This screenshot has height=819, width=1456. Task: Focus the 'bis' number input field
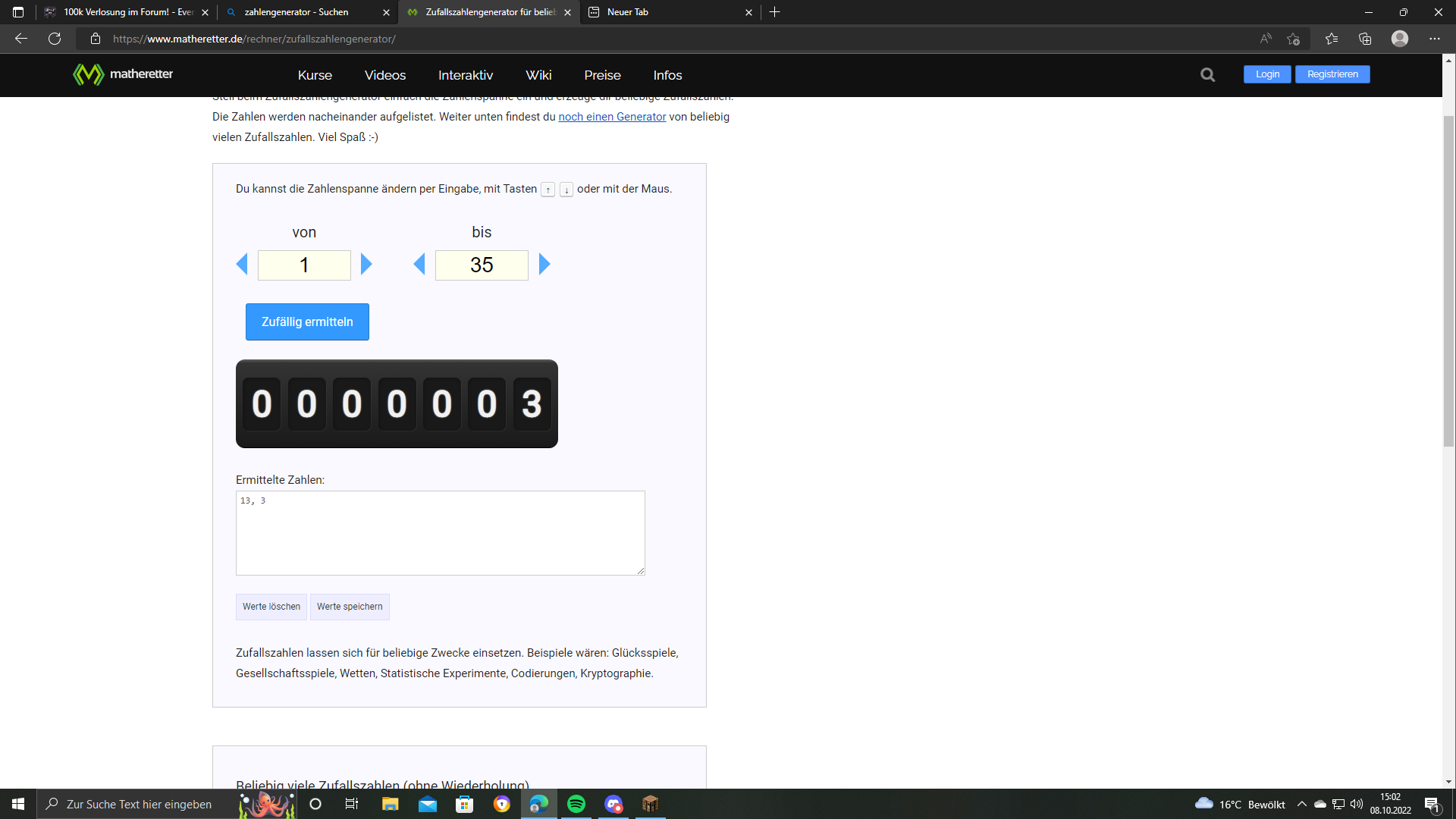482,265
